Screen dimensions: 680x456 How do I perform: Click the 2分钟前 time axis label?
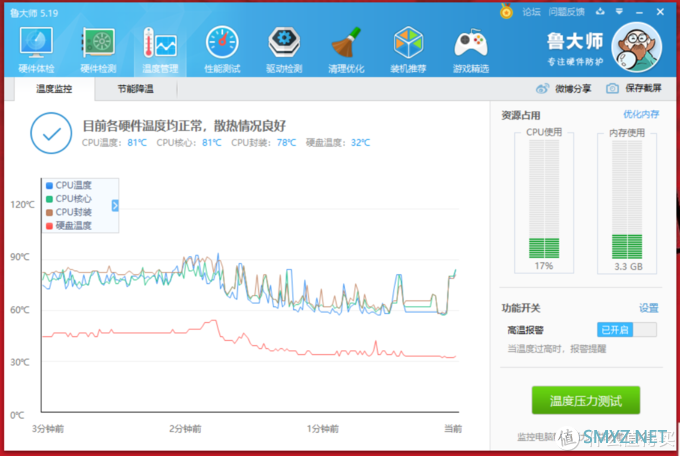coord(185,429)
